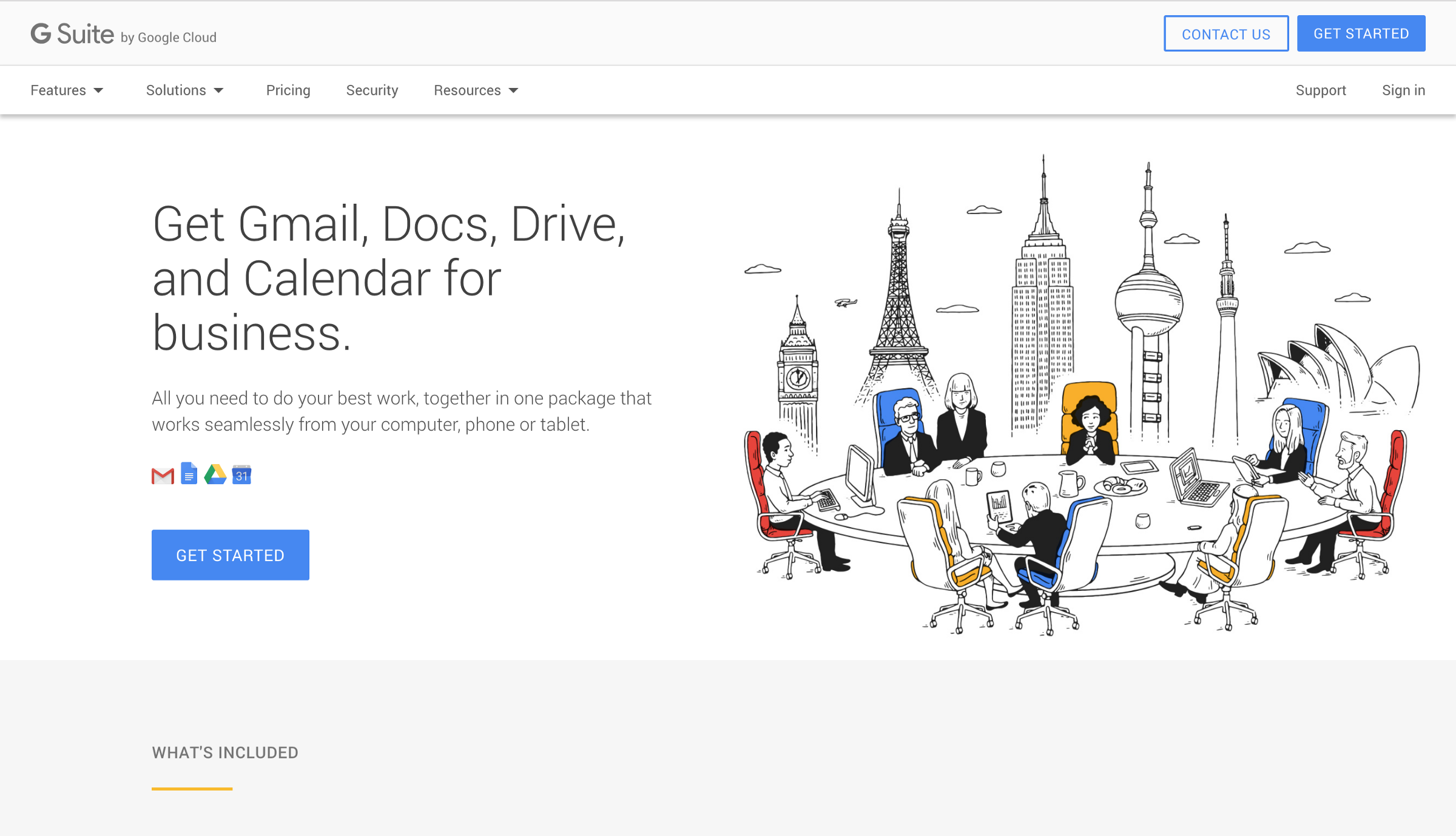Click the Google Docs icon
Image resolution: width=1456 pixels, height=836 pixels.
[x=189, y=474]
